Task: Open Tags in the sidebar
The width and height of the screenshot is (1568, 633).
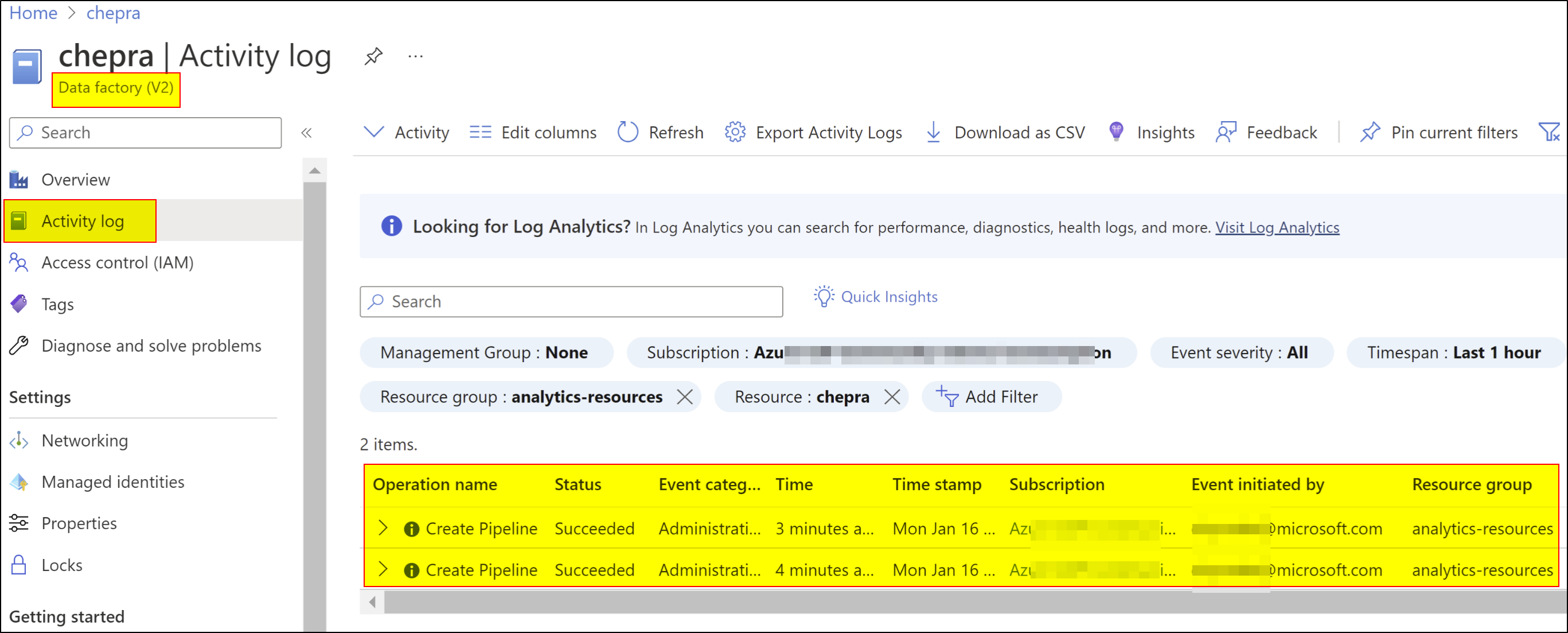Action: point(41,304)
